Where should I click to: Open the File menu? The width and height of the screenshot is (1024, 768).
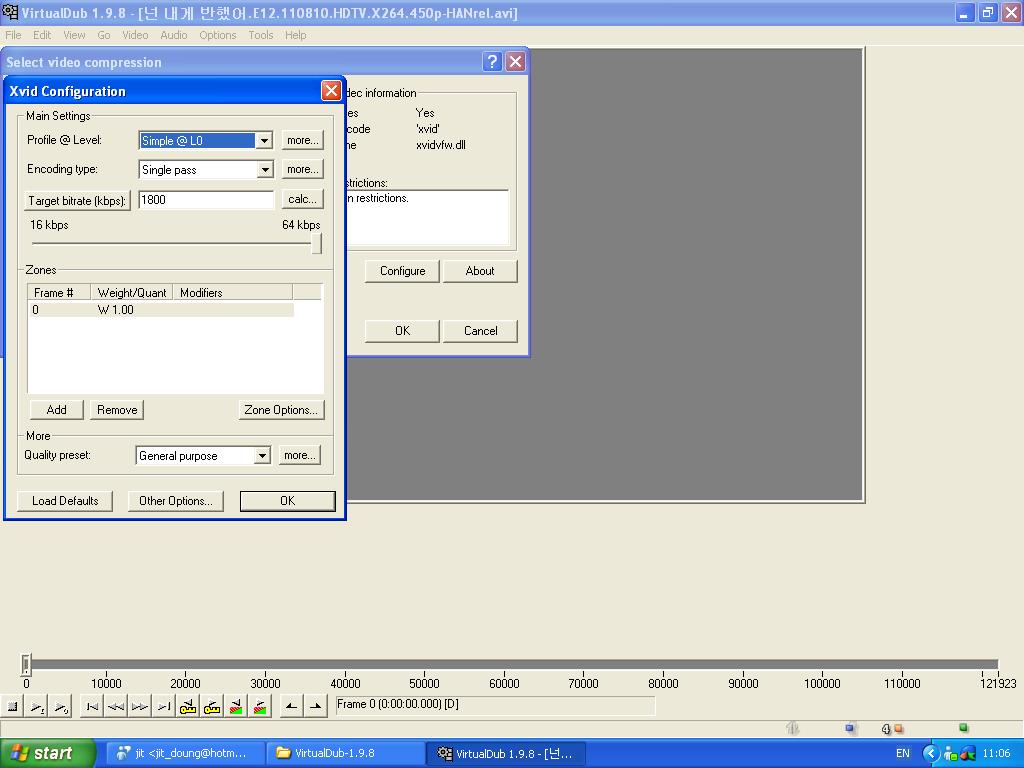(x=13, y=35)
